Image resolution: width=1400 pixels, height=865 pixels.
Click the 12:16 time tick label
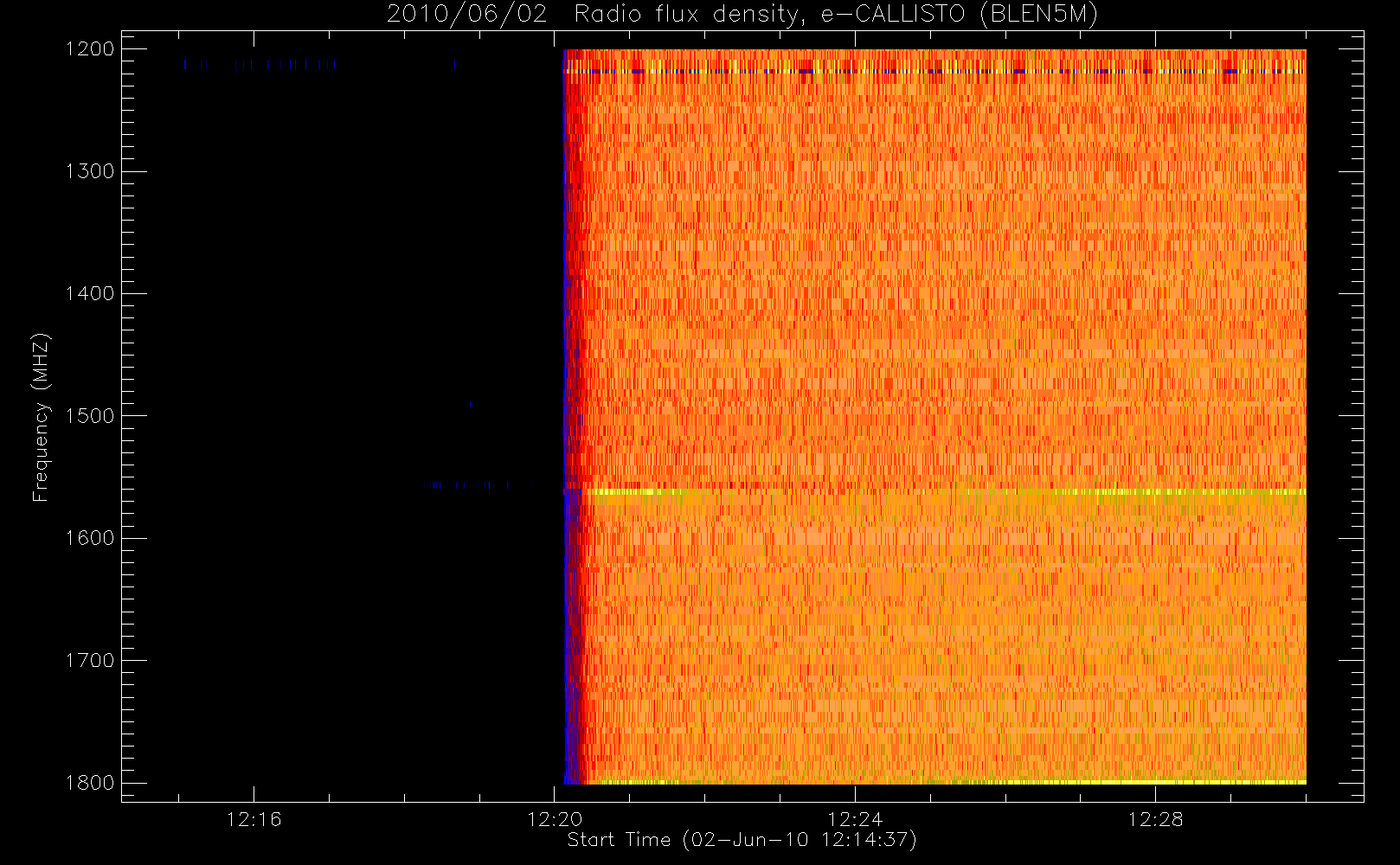pyautogui.click(x=254, y=819)
